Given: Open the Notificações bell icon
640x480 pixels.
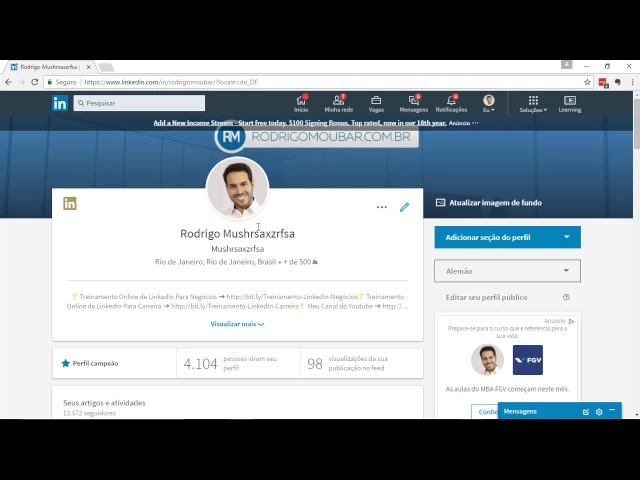Looking at the screenshot, I should [451, 104].
